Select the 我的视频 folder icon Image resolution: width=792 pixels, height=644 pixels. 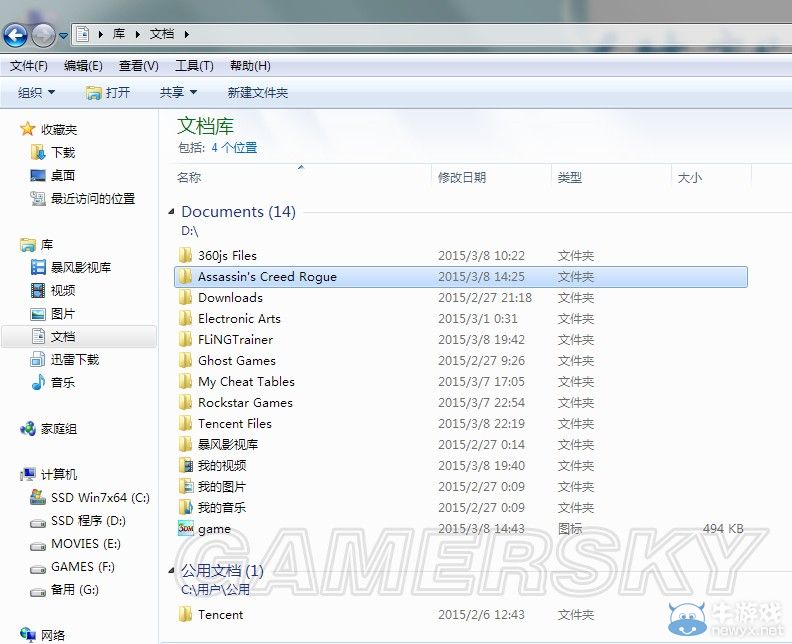(185, 465)
